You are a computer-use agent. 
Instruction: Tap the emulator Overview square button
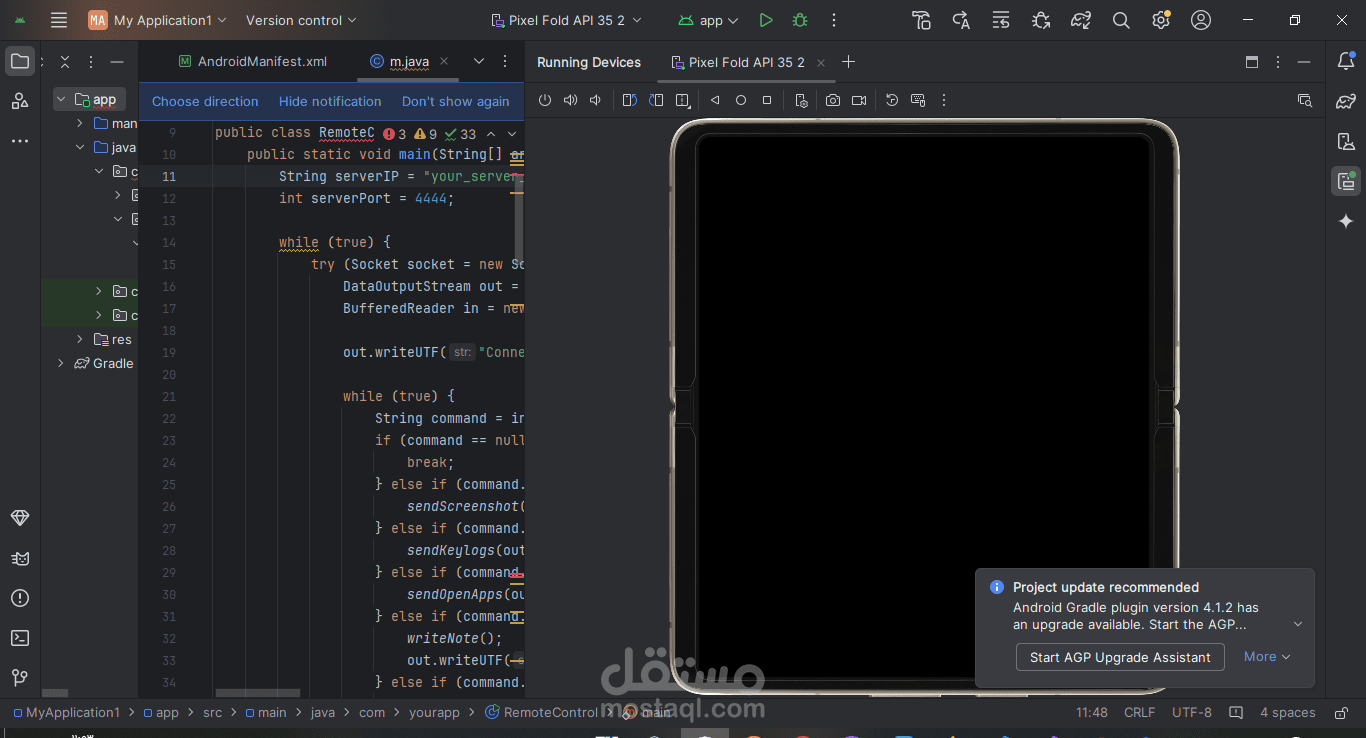767,100
